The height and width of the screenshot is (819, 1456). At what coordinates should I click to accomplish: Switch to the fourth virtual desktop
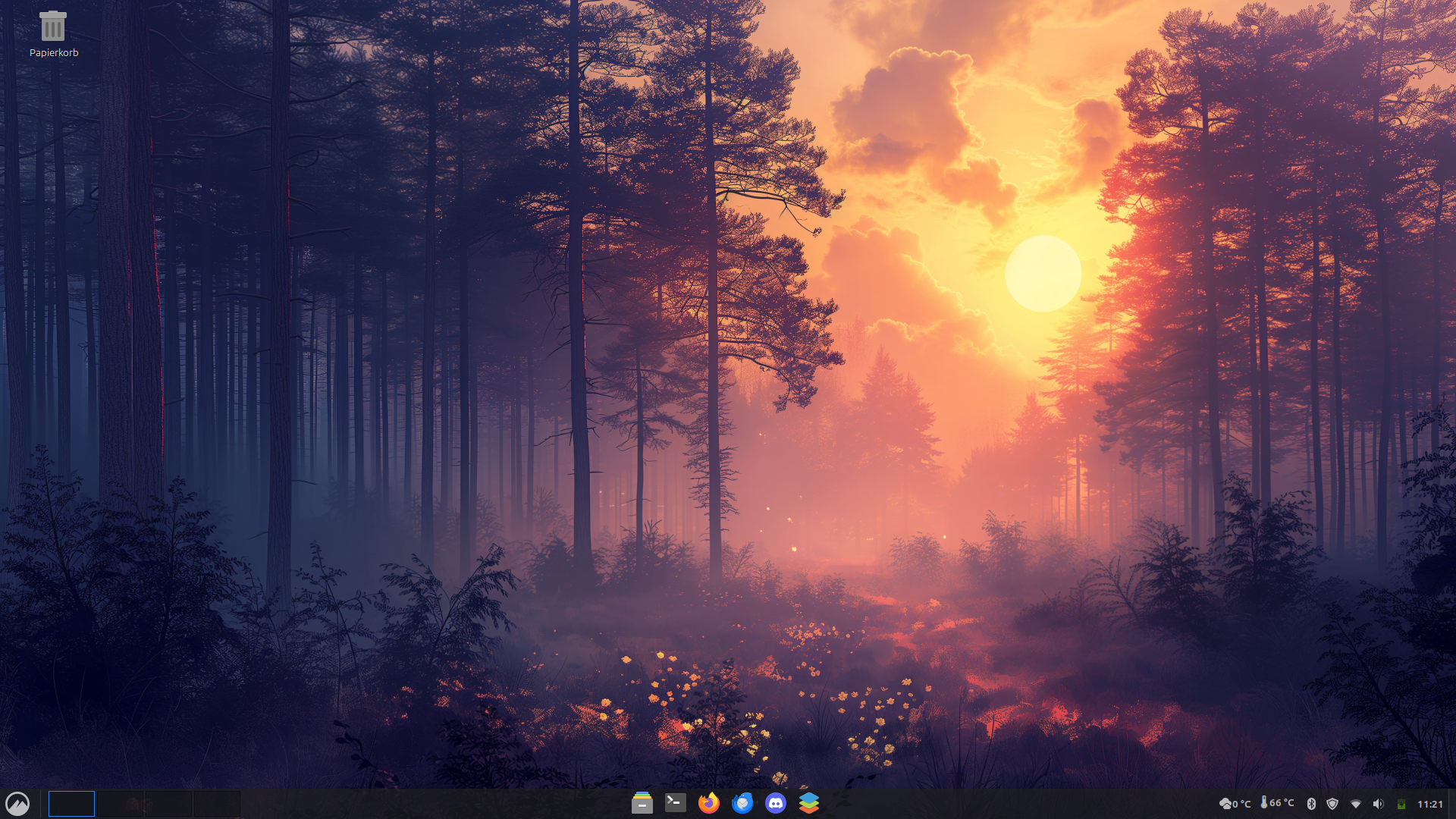(218, 803)
